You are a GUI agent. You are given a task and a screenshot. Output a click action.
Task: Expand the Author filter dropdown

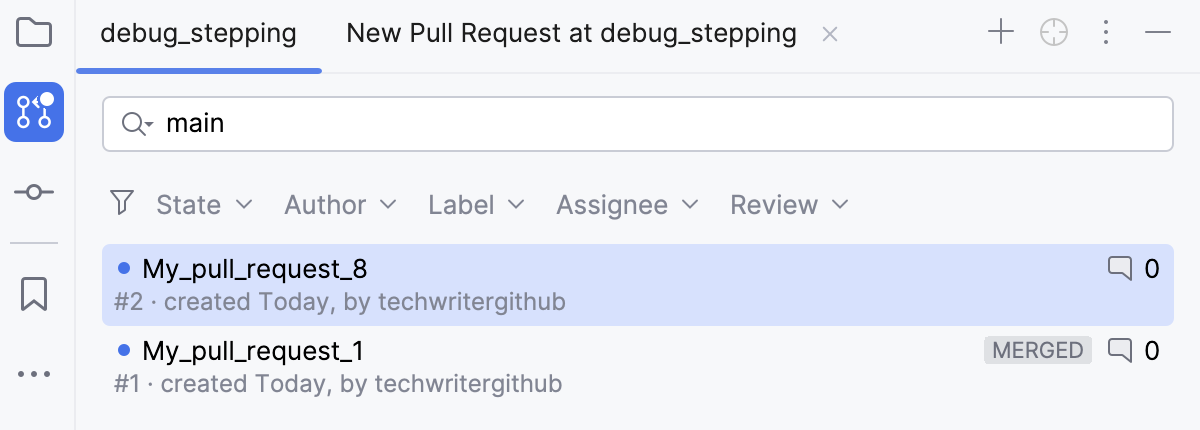click(340, 205)
